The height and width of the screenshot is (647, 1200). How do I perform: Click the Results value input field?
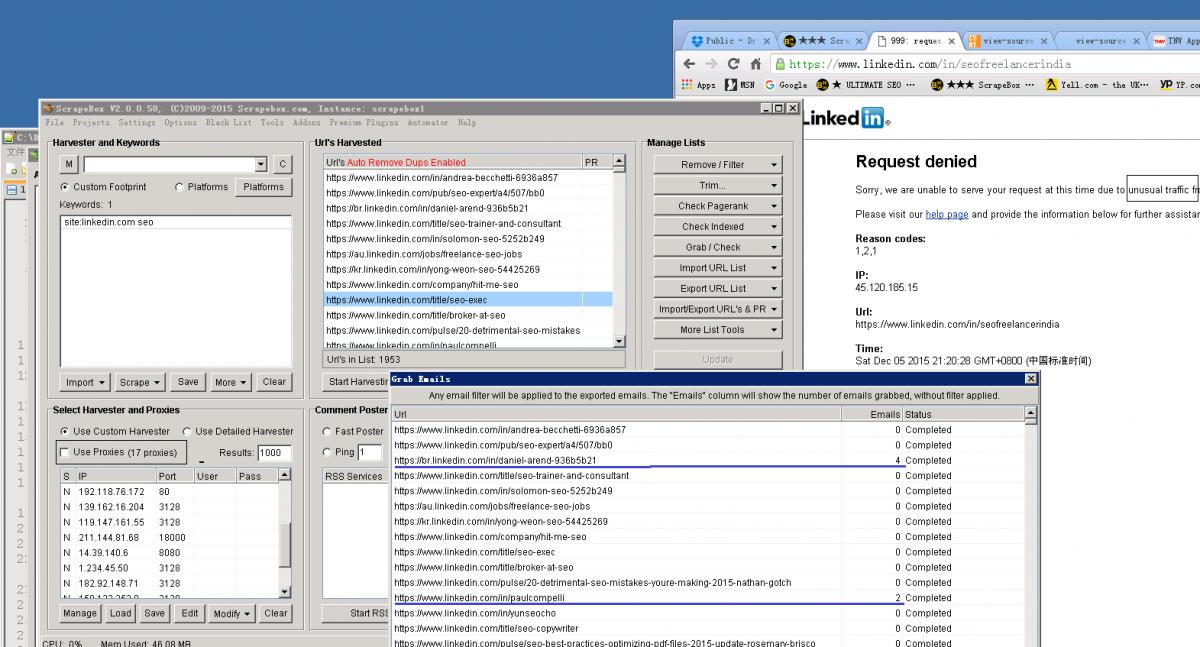click(275, 453)
